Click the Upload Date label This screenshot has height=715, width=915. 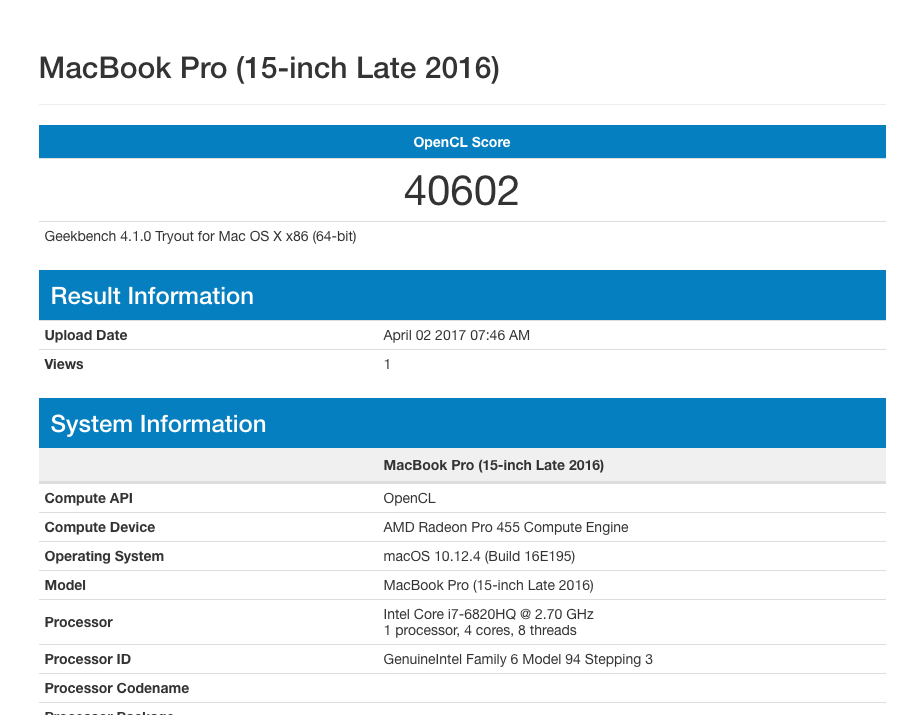(x=86, y=335)
